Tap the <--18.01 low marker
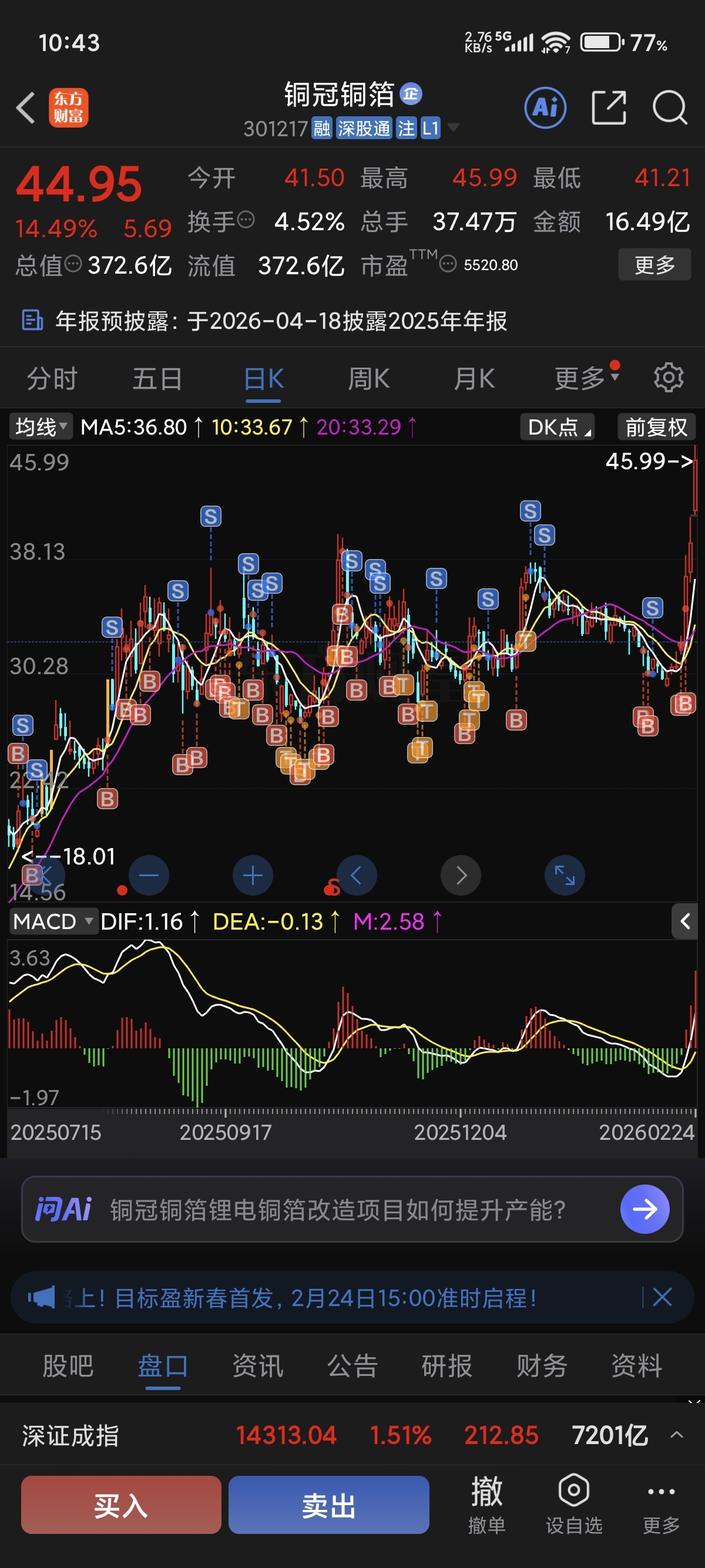705x1568 pixels. coord(68,856)
